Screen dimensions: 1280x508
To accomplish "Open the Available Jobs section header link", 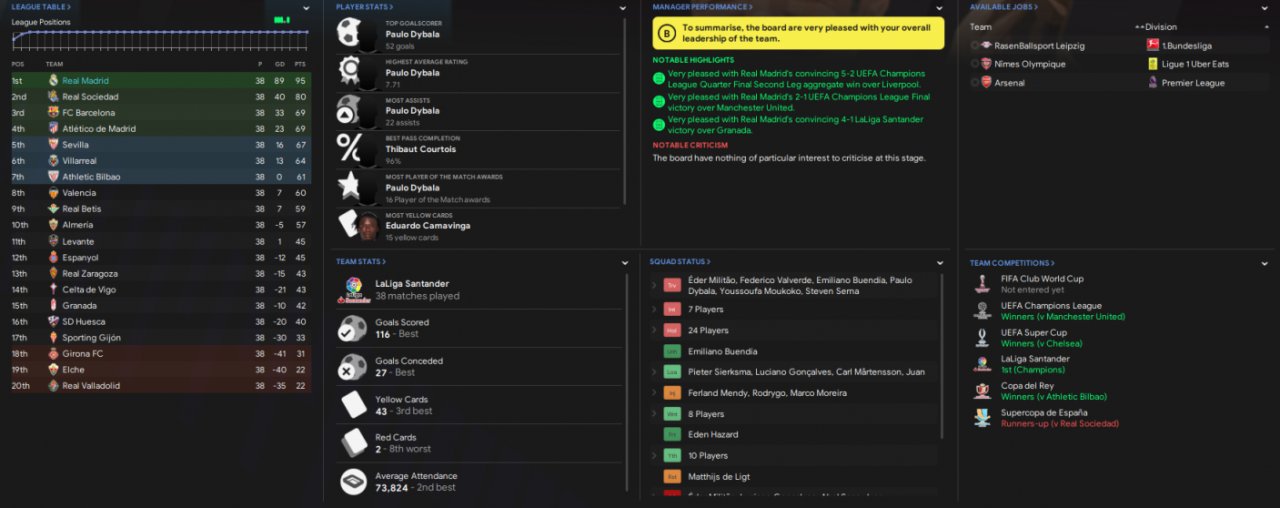I will [1004, 7].
